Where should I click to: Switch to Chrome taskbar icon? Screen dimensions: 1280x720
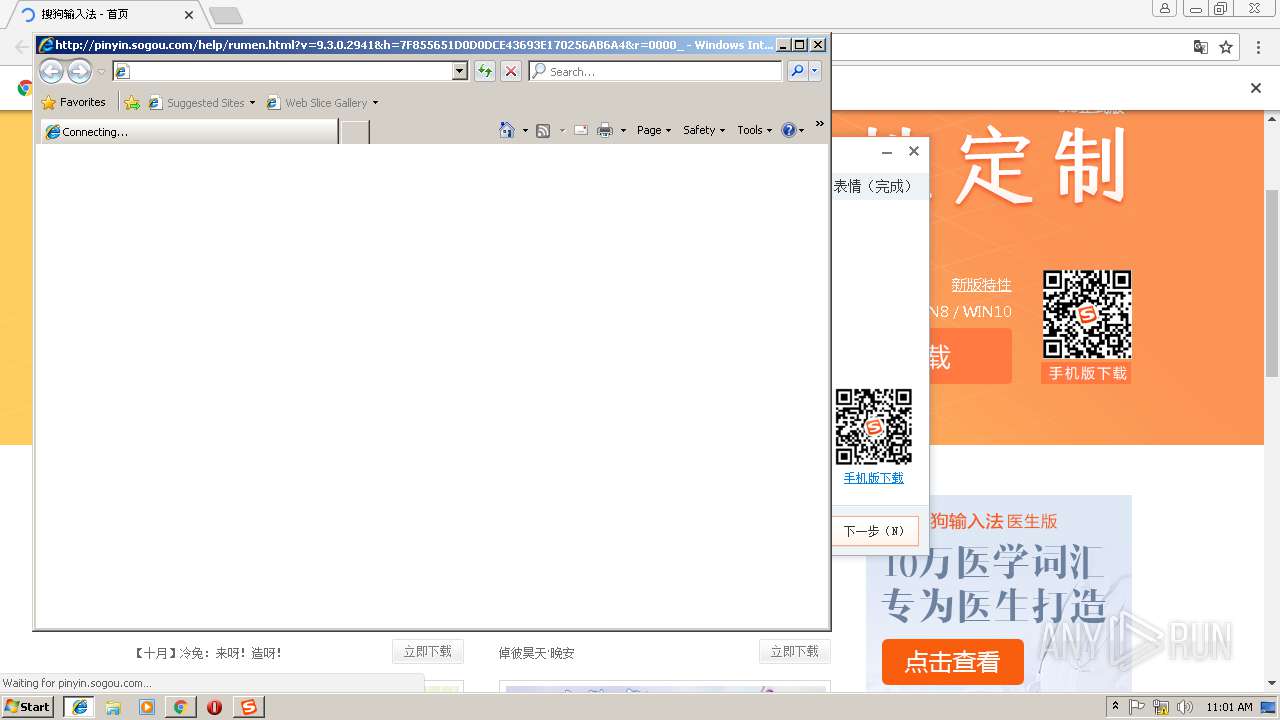click(x=180, y=707)
